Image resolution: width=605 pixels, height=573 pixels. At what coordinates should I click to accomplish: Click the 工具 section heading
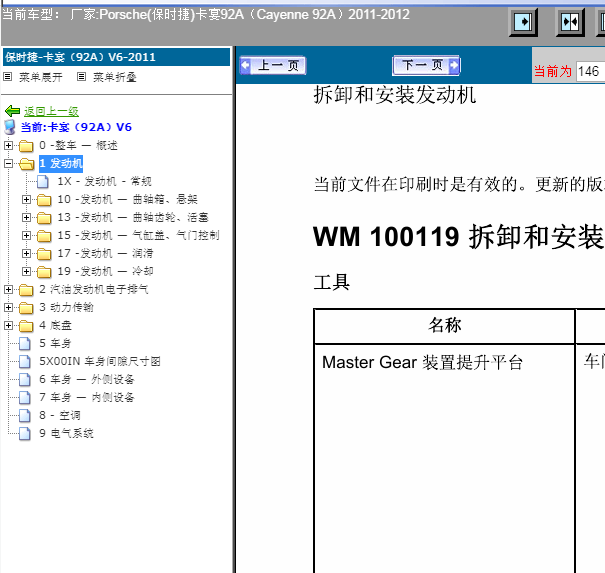point(332,282)
